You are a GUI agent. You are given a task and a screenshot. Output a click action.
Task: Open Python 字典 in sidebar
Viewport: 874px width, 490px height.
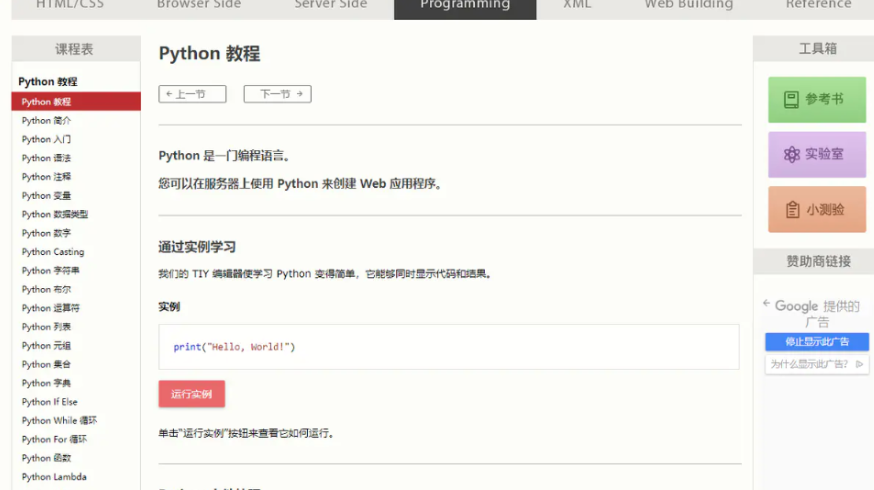click(46, 383)
